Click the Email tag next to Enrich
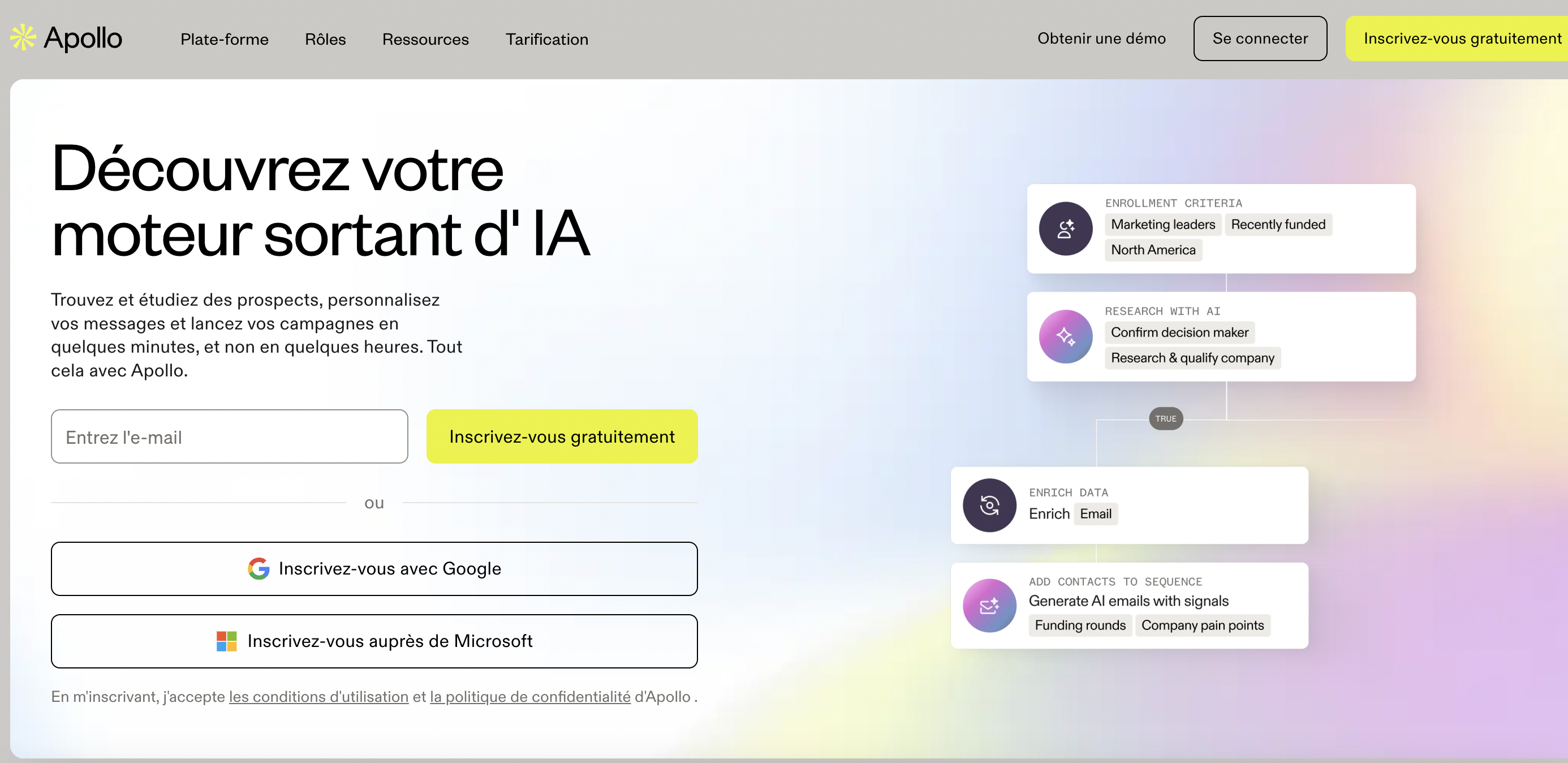The image size is (1568, 763). [1096, 514]
